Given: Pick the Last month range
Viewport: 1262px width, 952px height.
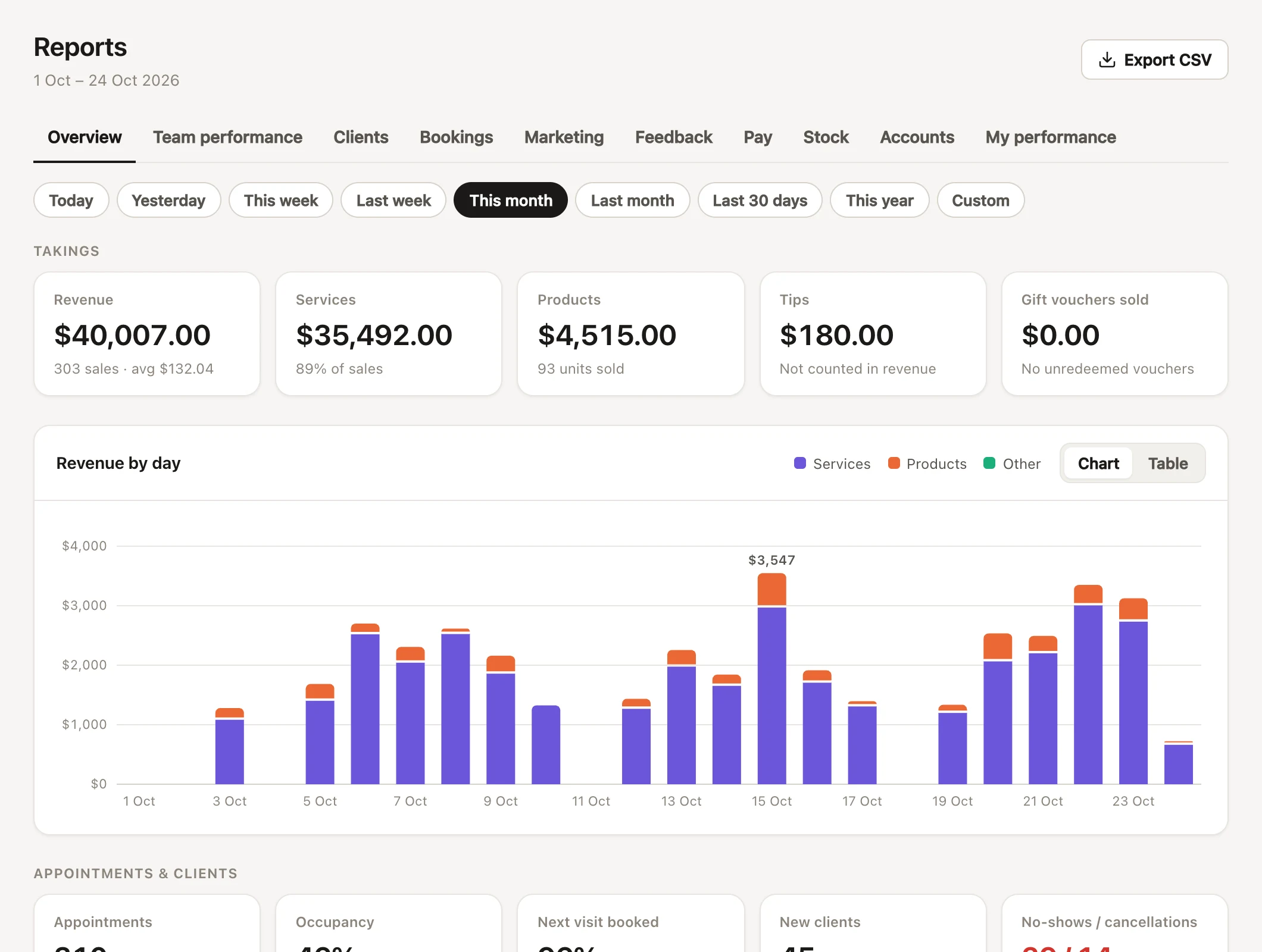Looking at the screenshot, I should click(x=633, y=201).
